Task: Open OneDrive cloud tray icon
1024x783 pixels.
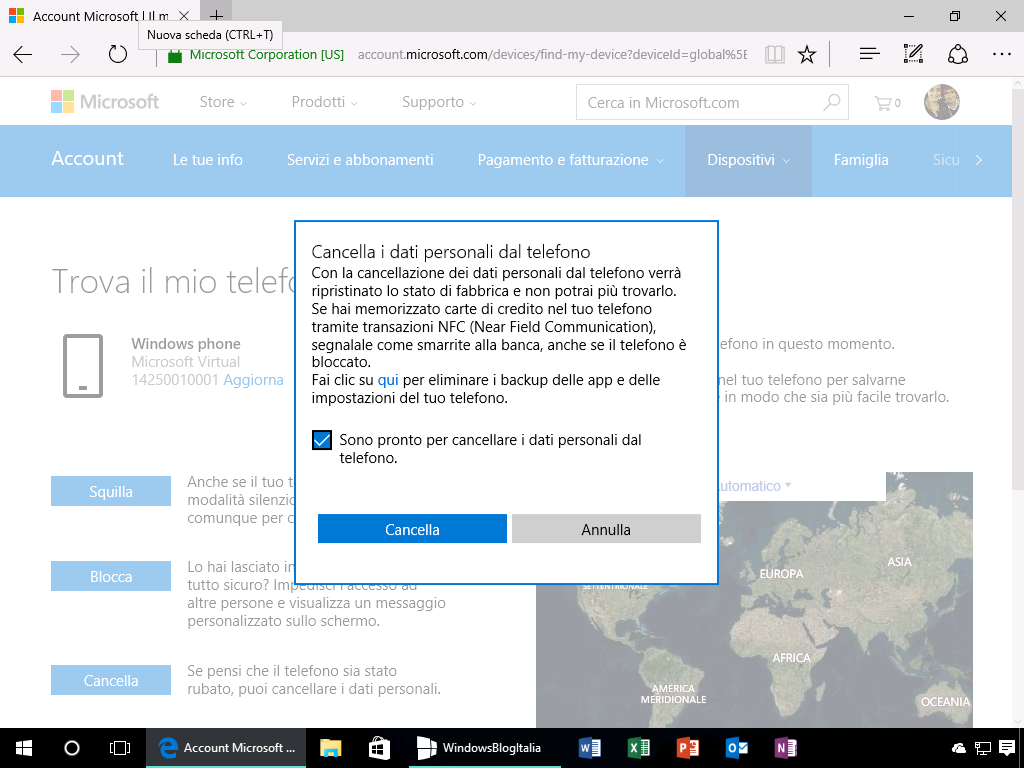Action: pos(959,748)
